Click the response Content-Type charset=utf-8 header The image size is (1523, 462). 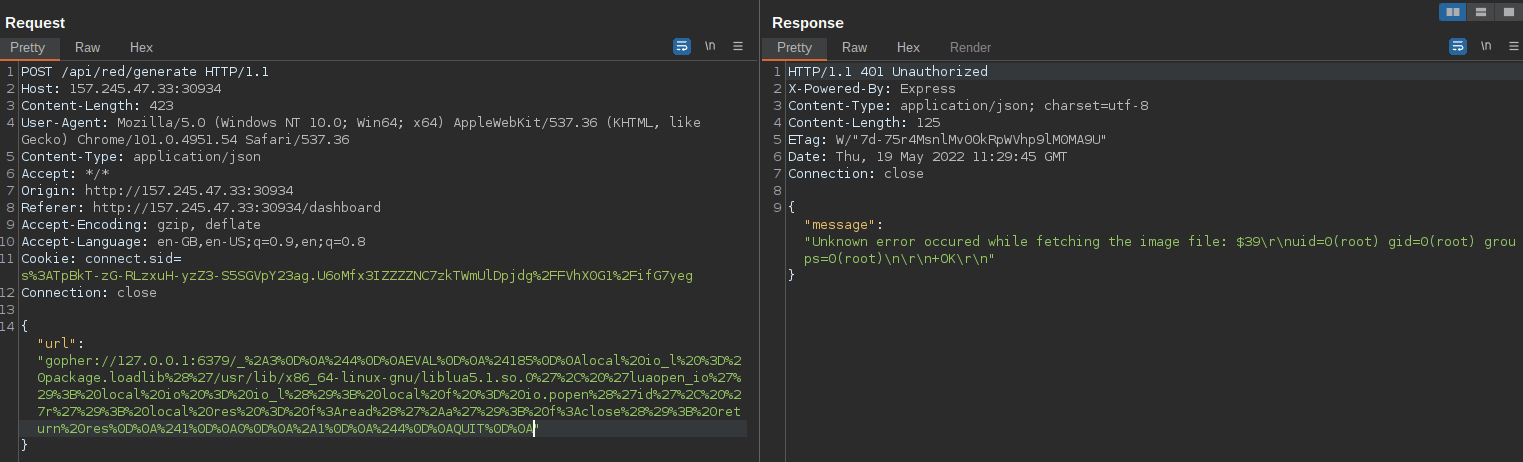tap(968, 106)
